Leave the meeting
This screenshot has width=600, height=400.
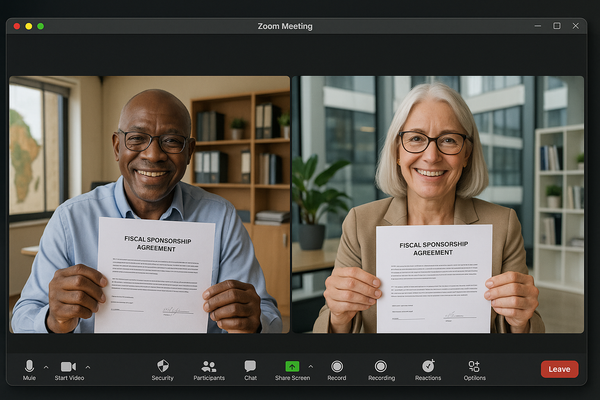(x=559, y=369)
